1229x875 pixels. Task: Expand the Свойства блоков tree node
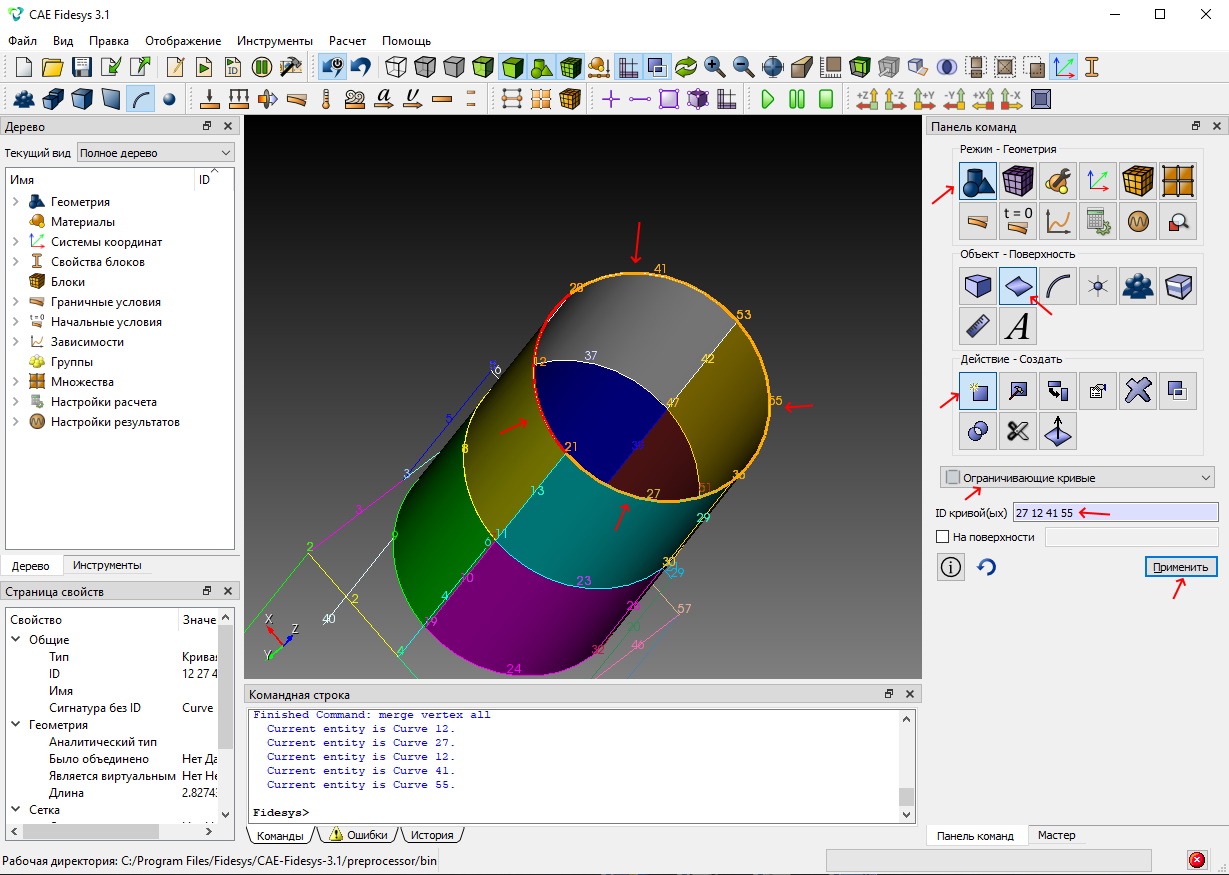click(16, 262)
